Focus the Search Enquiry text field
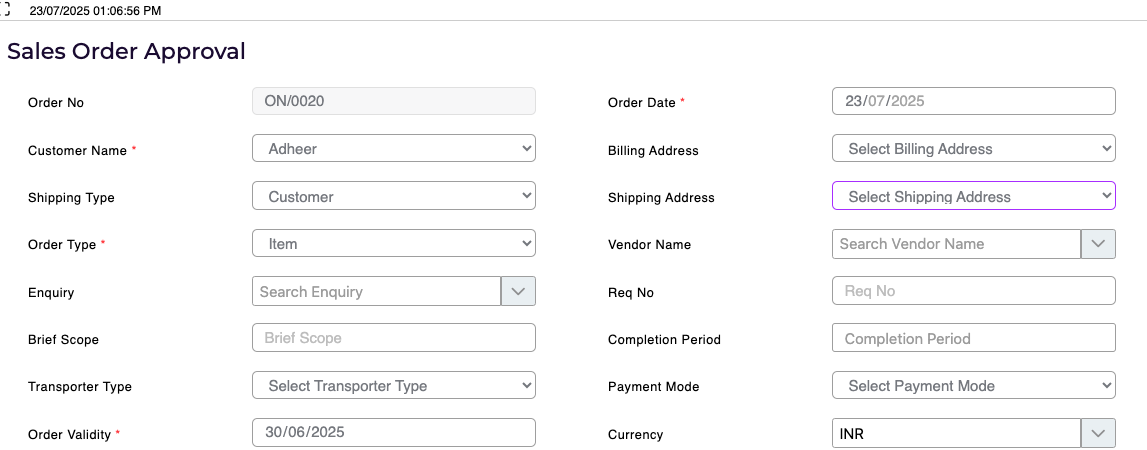Screen dimensions: 1147x450 point(377,292)
